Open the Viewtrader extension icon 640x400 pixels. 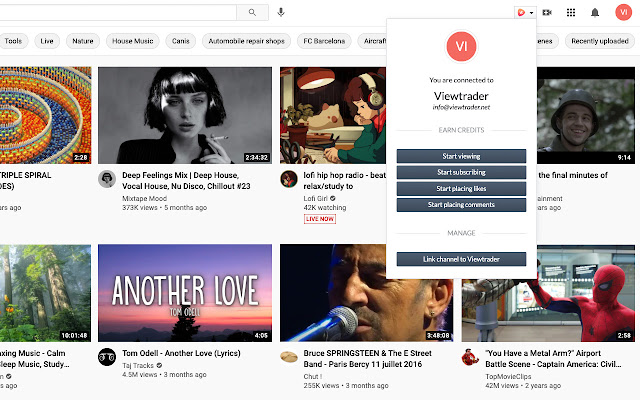coord(521,12)
